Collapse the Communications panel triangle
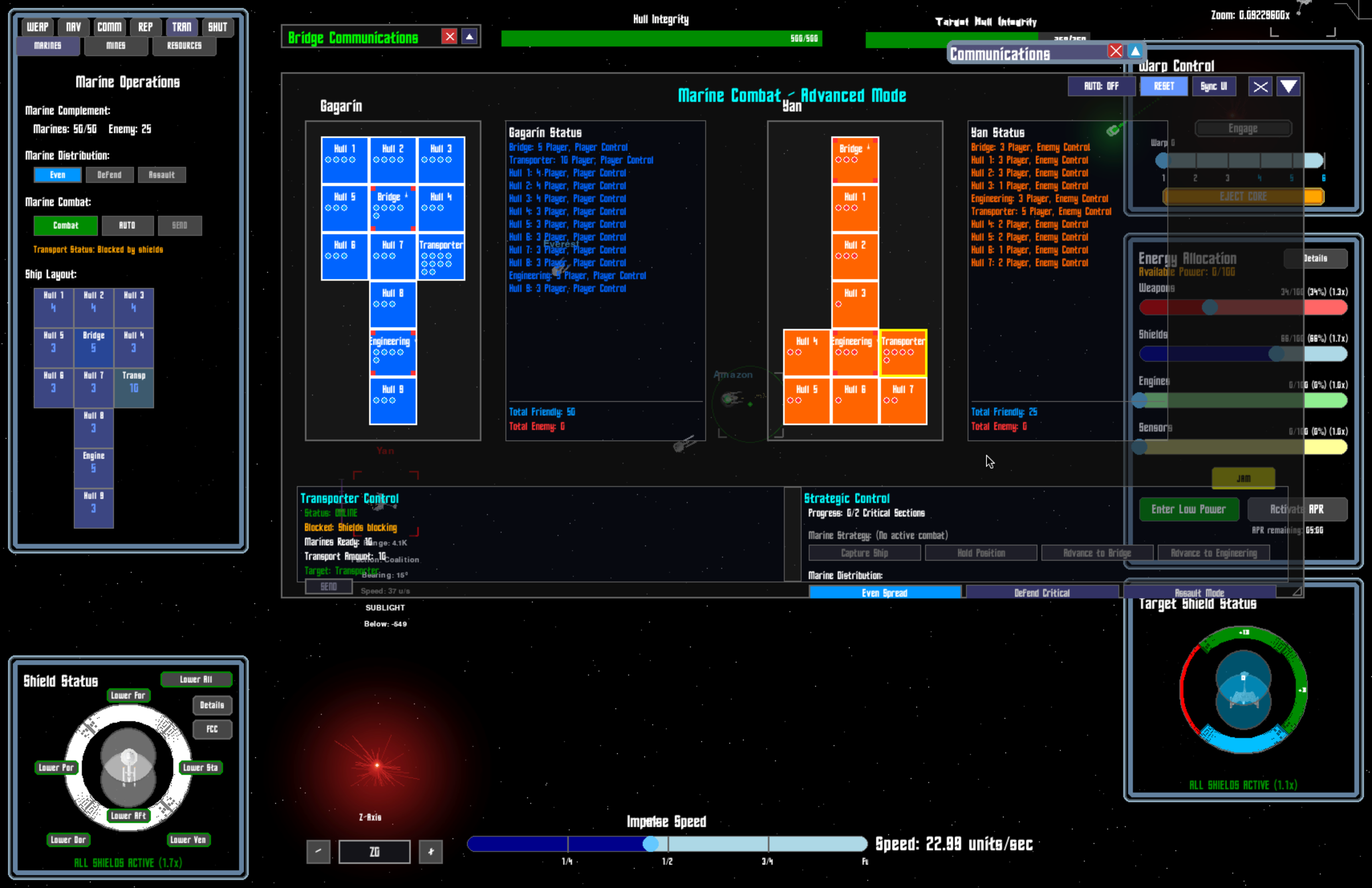Screen dimensions: 1372x888 [1135, 51]
